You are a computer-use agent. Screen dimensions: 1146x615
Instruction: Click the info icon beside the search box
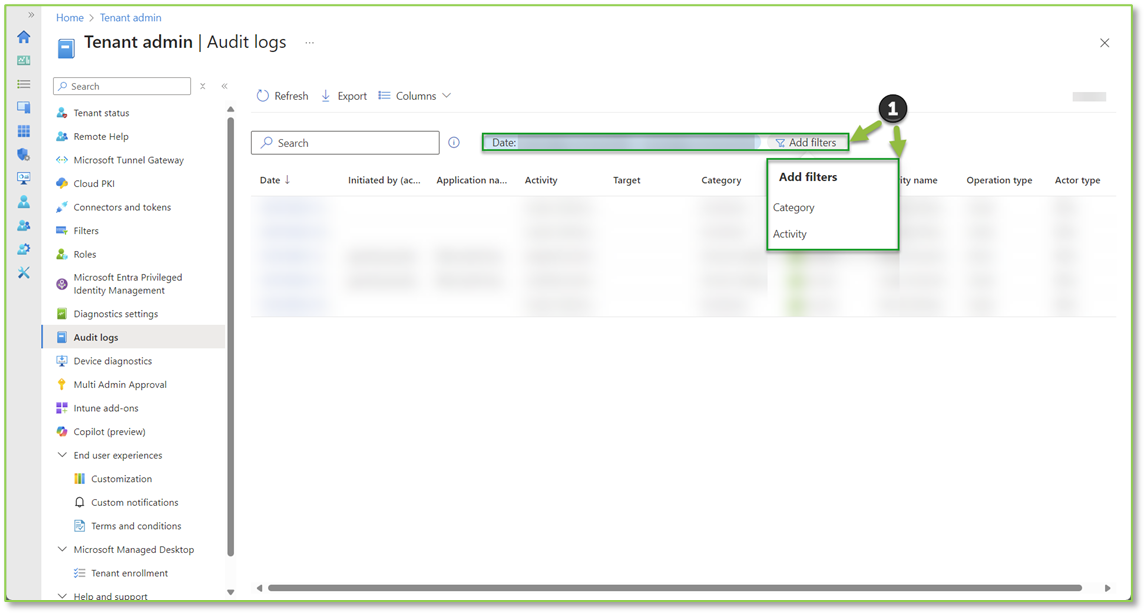pyautogui.click(x=453, y=142)
